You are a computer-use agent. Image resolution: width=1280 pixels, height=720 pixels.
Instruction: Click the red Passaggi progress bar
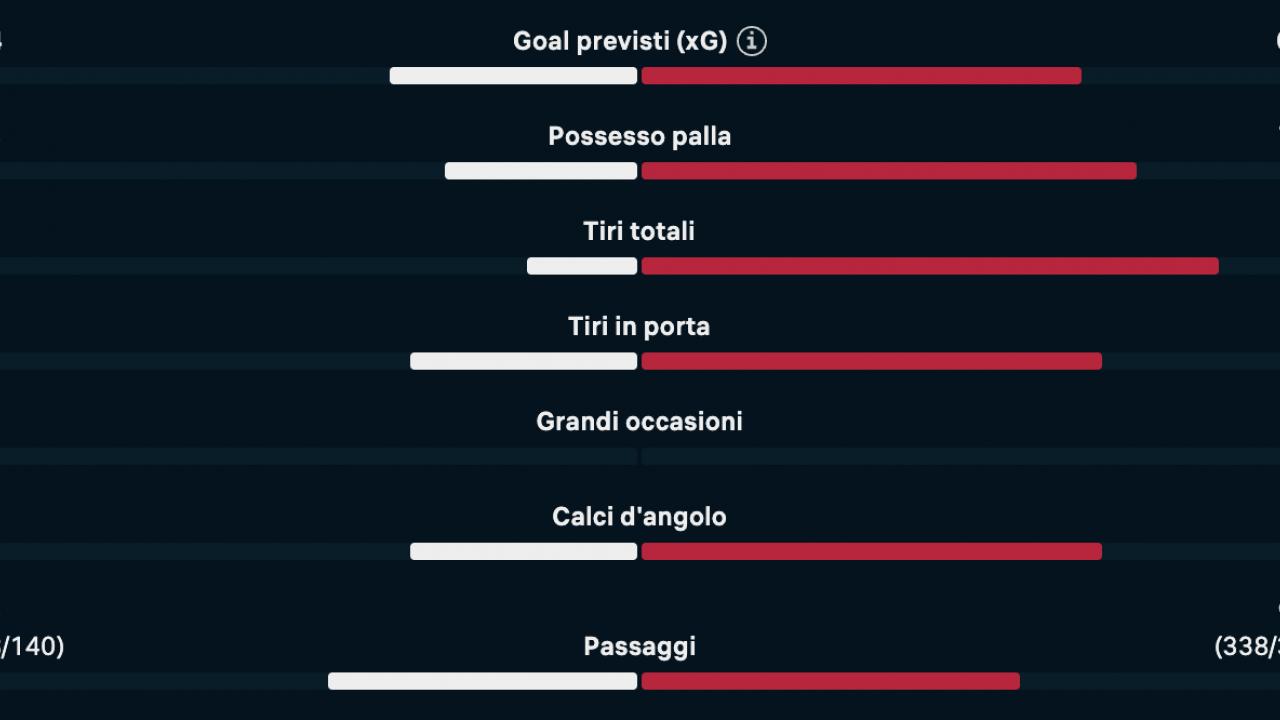pyautogui.click(x=830, y=681)
